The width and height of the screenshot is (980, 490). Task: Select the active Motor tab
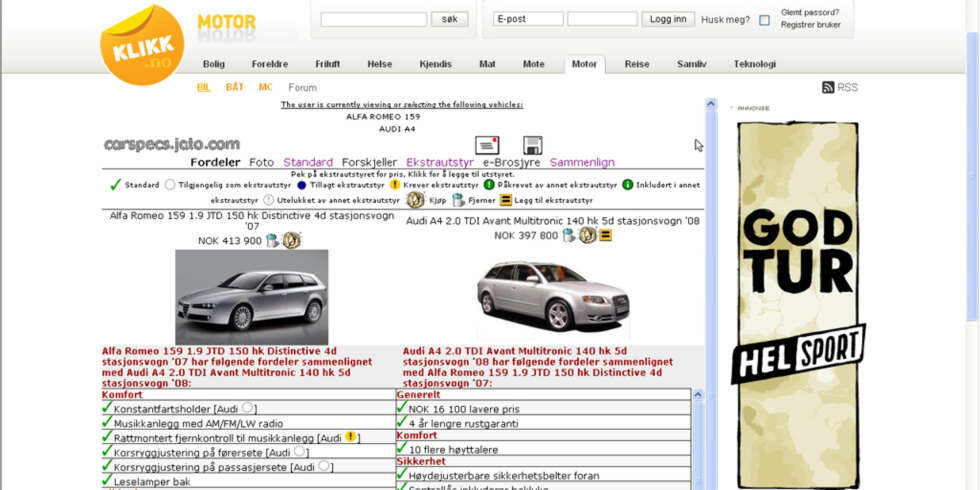click(584, 64)
